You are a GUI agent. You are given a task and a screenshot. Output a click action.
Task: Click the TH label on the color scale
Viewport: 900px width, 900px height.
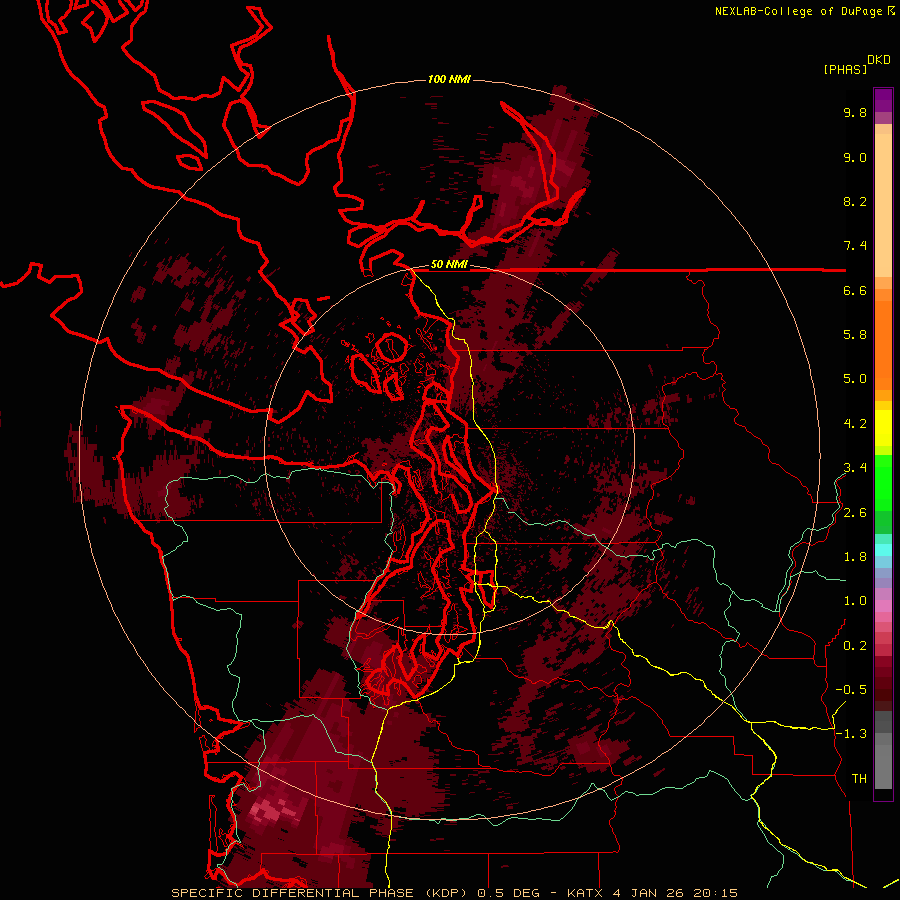point(859,779)
